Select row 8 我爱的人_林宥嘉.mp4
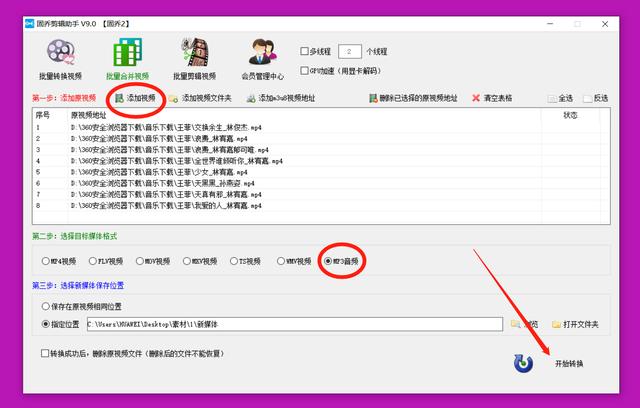 click(321, 206)
